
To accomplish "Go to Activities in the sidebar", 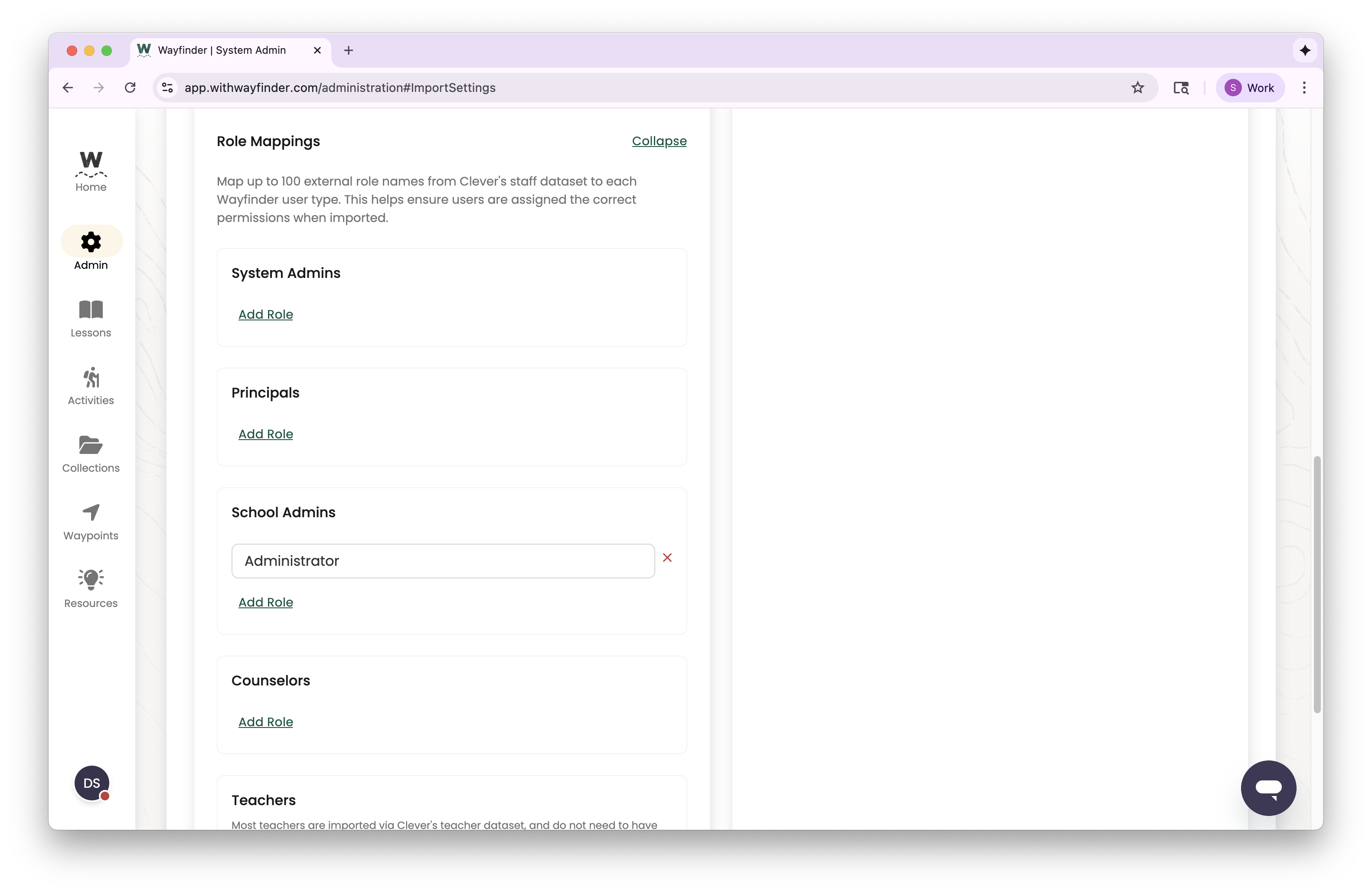I will click(x=91, y=386).
